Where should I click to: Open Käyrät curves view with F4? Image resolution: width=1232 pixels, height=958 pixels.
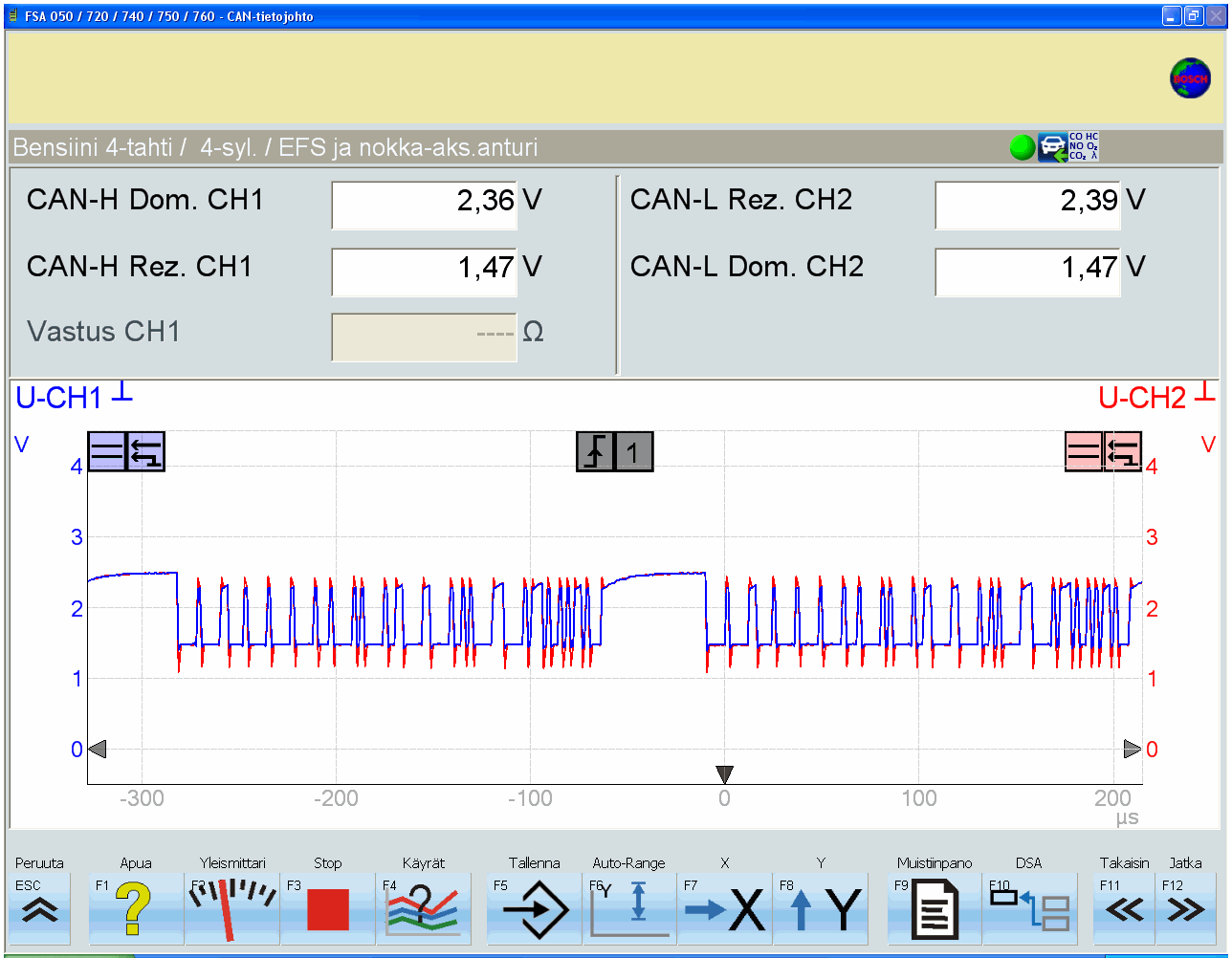[424, 908]
